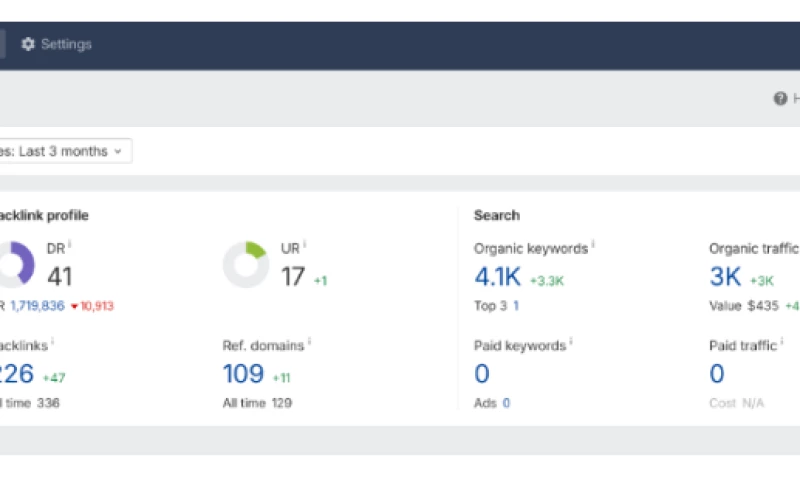The width and height of the screenshot is (800, 480).
Task: Click the UR info icon
Action: point(305,244)
